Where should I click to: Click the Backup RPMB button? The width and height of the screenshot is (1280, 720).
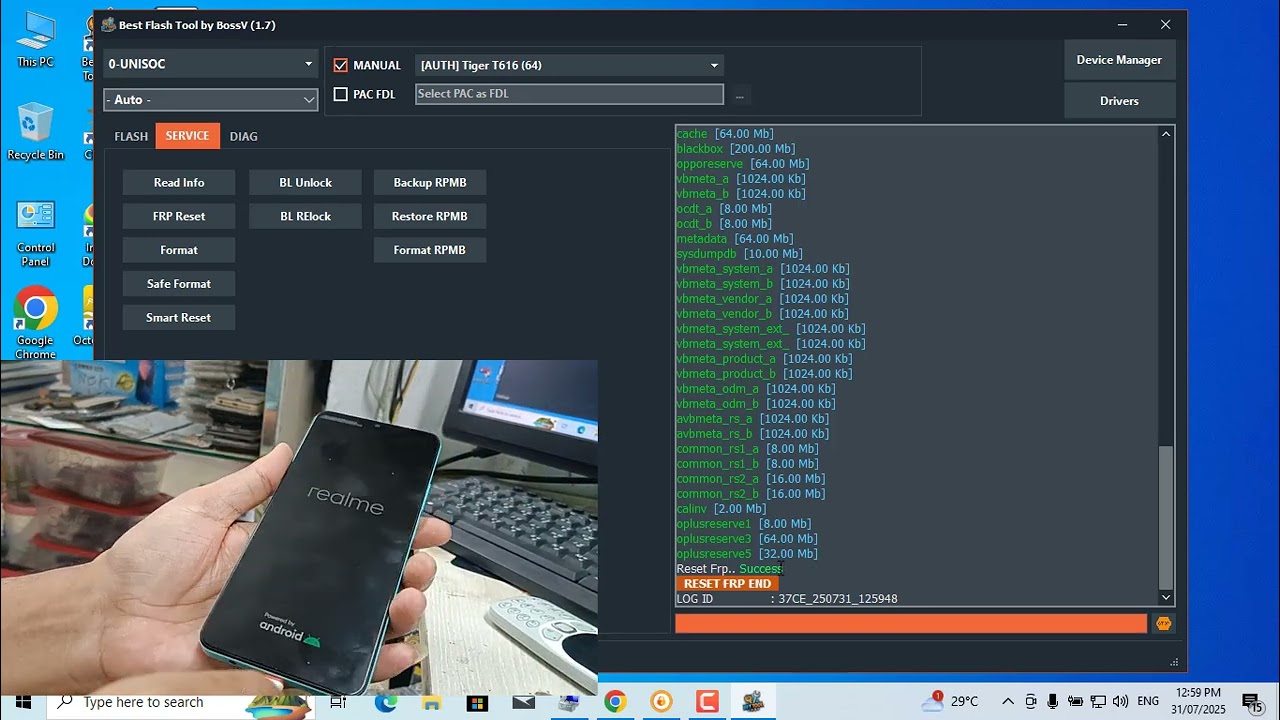[430, 182]
